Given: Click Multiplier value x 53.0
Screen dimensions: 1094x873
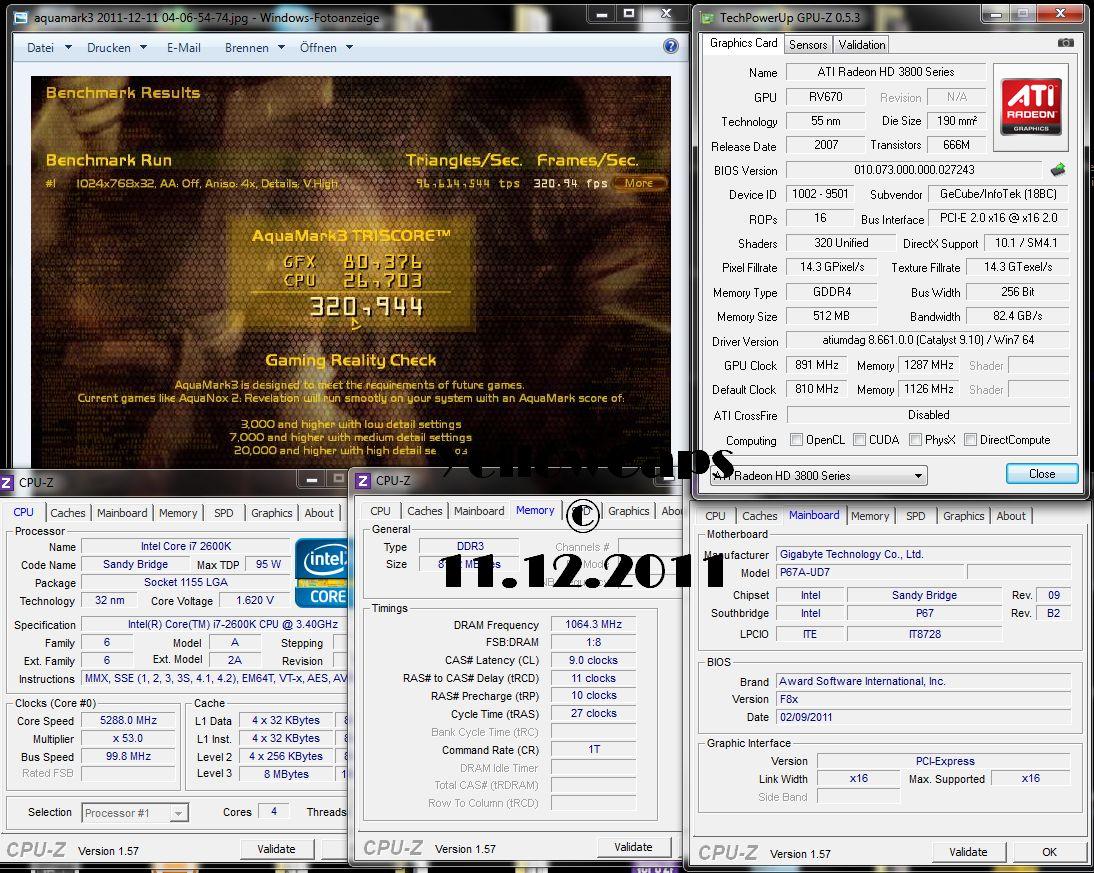Looking at the screenshot, I should click(x=128, y=738).
